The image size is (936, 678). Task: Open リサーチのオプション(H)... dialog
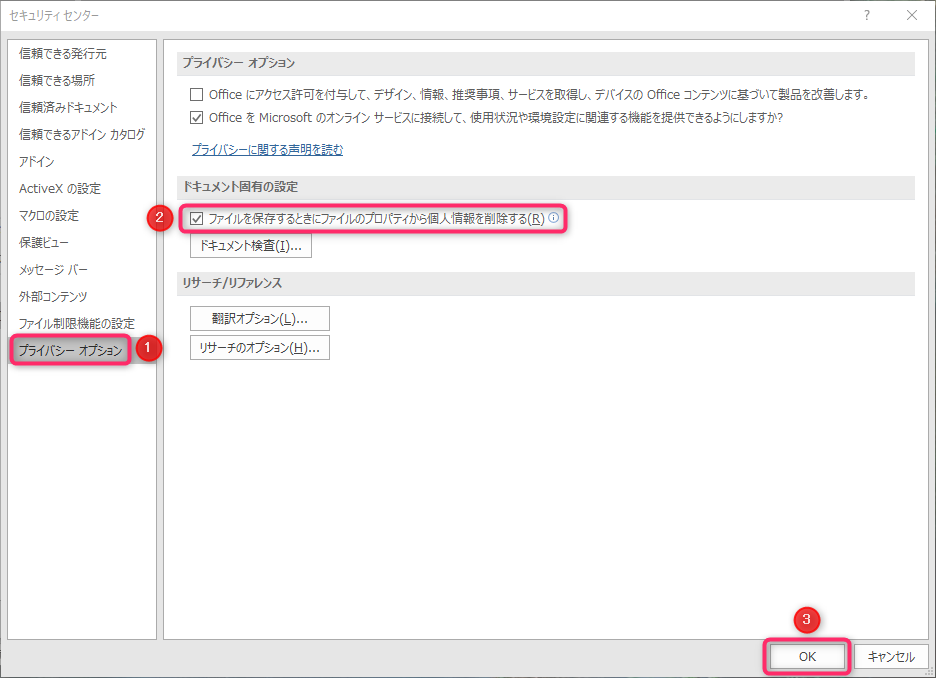pyautogui.click(x=260, y=348)
